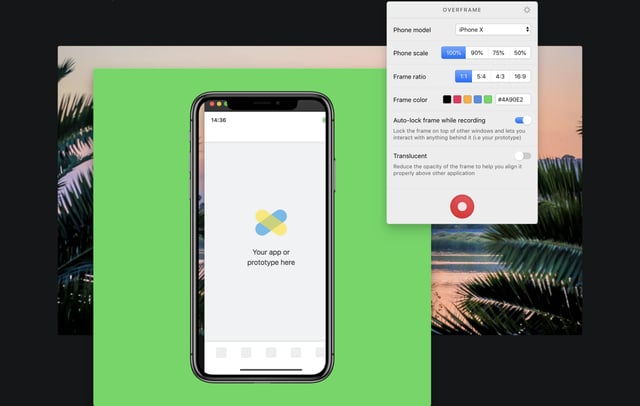Click the 'Frame color' label
The width and height of the screenshot is (640, 406).
coord(410,100)
